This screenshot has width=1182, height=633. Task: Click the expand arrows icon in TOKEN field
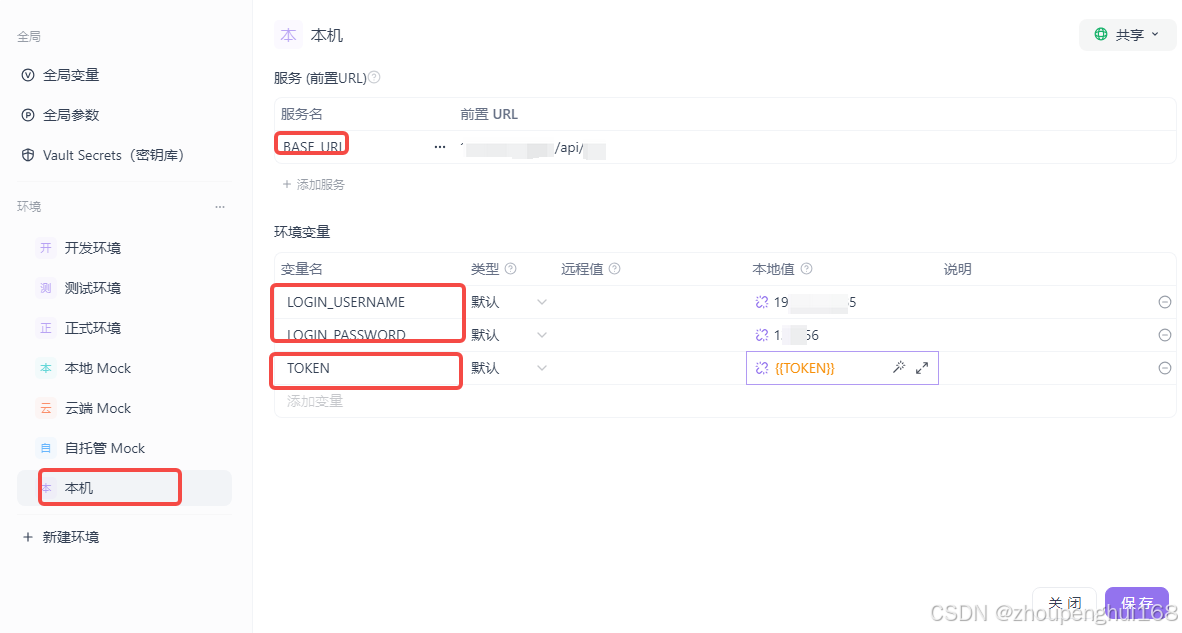click(x=921, y=367)
